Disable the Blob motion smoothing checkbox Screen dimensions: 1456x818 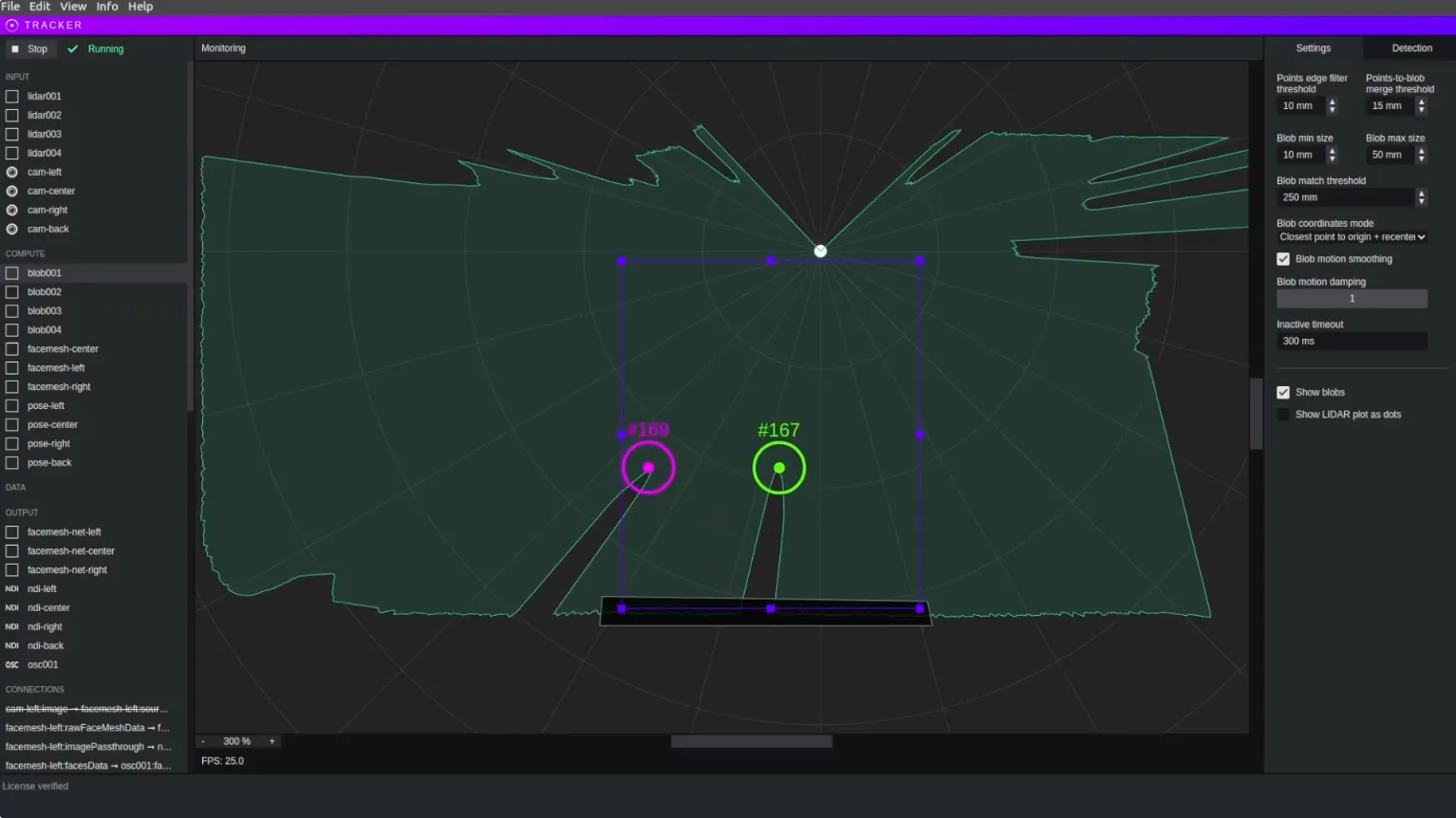click(1283, 259)
